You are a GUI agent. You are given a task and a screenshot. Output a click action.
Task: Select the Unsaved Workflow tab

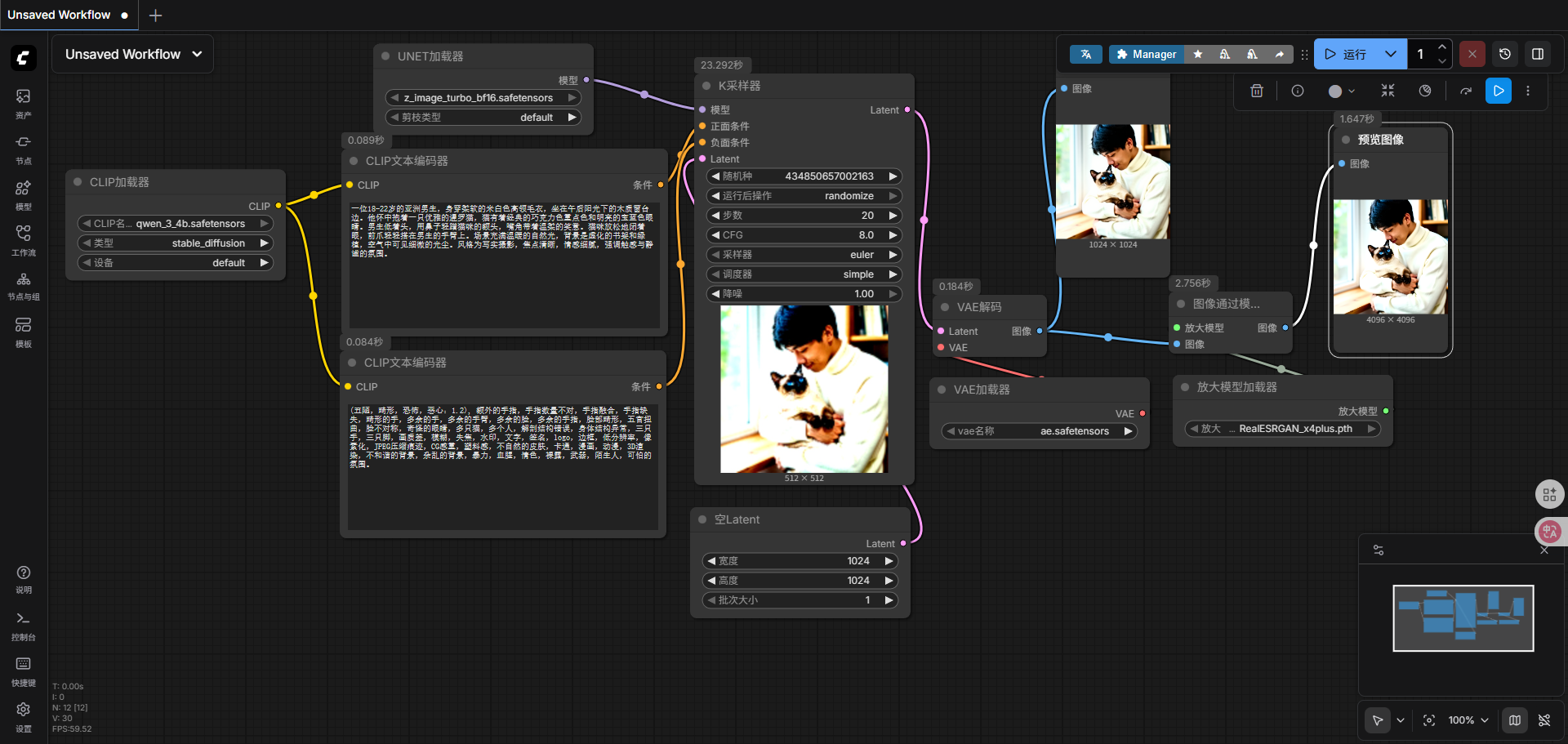pos(59,15)
